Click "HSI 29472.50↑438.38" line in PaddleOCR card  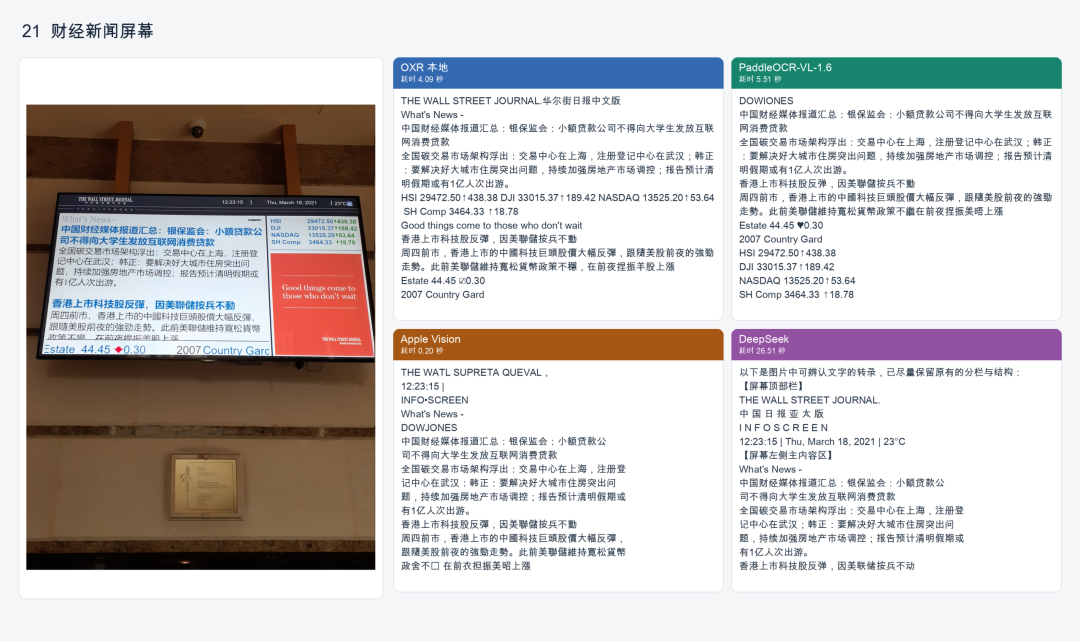787,253
